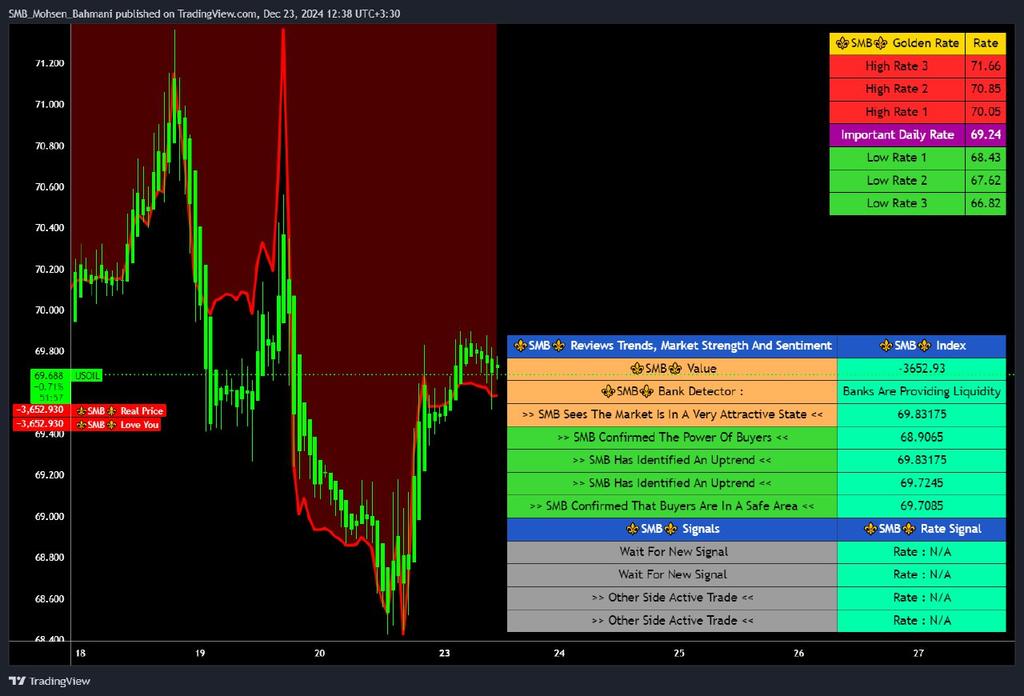Click the 68.43 rate value
Viewport: 1024px width, 696px height.
985,157
